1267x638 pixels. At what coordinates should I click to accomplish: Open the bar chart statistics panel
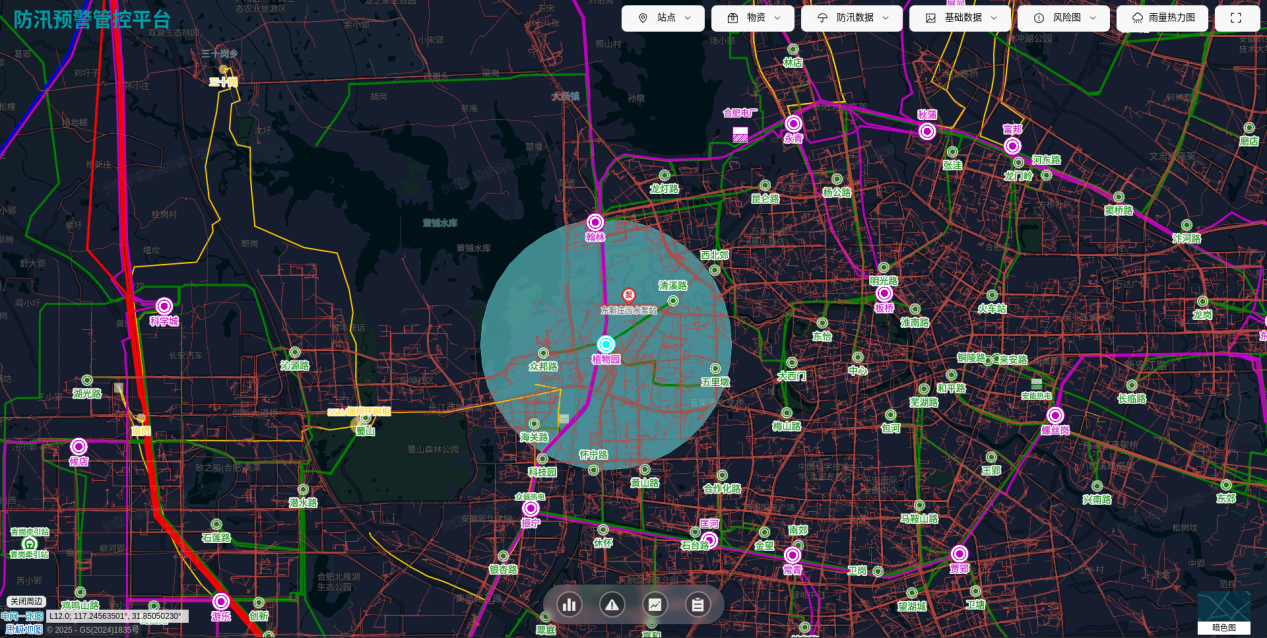[x=570, y=604]
